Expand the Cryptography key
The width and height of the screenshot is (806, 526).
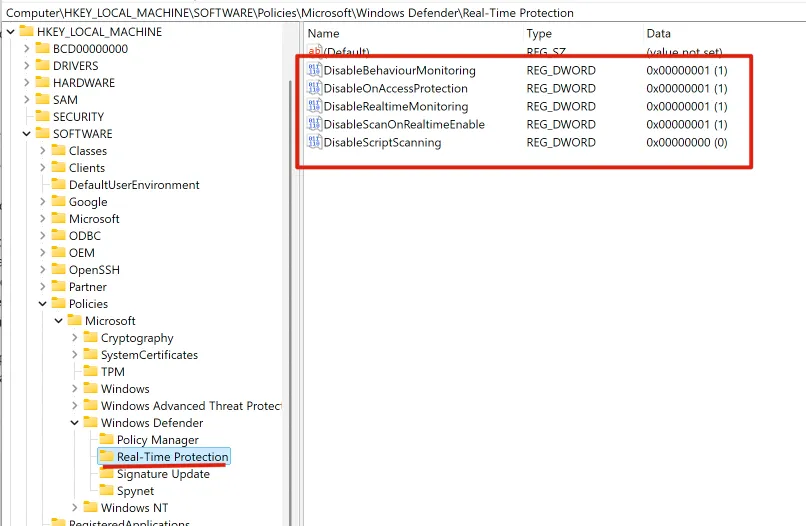[75, 338]
